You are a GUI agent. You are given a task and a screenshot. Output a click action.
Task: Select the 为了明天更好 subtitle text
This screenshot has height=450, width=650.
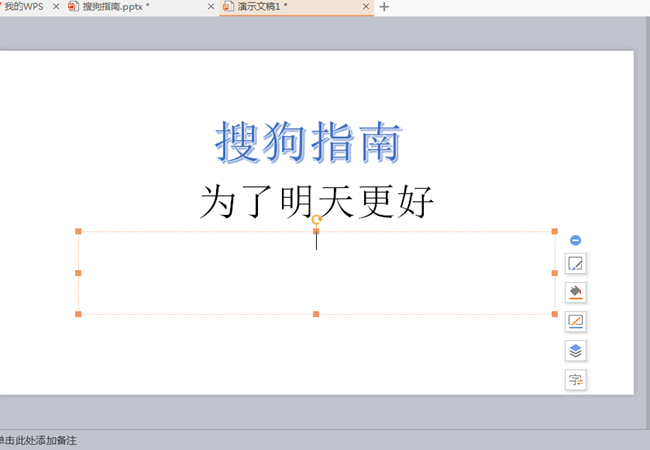[x=317, y=202]
